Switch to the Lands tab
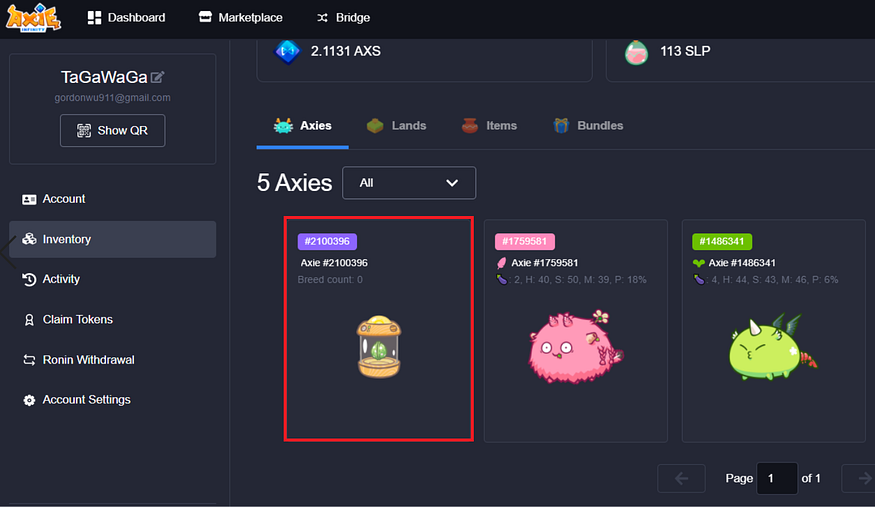 (396, 126)
